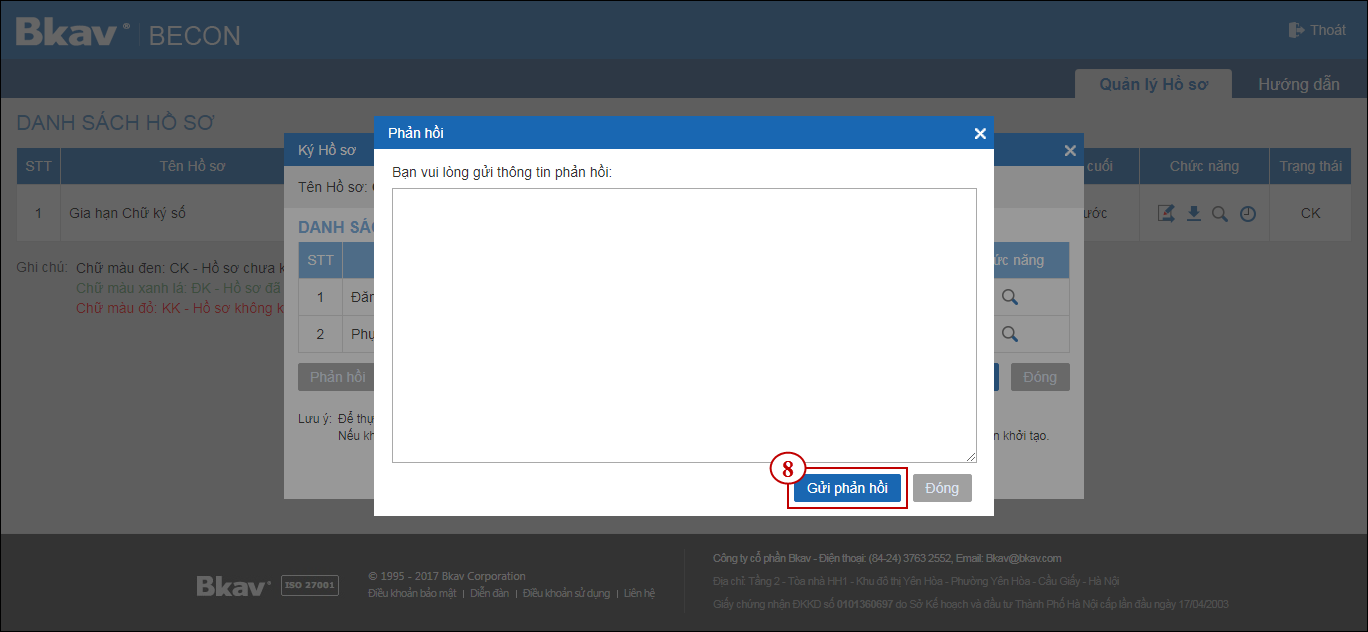Click the Liên hệ footer link
Image resolution: width=1368 pixels, height=632 pixels.
tap(639, 593)
